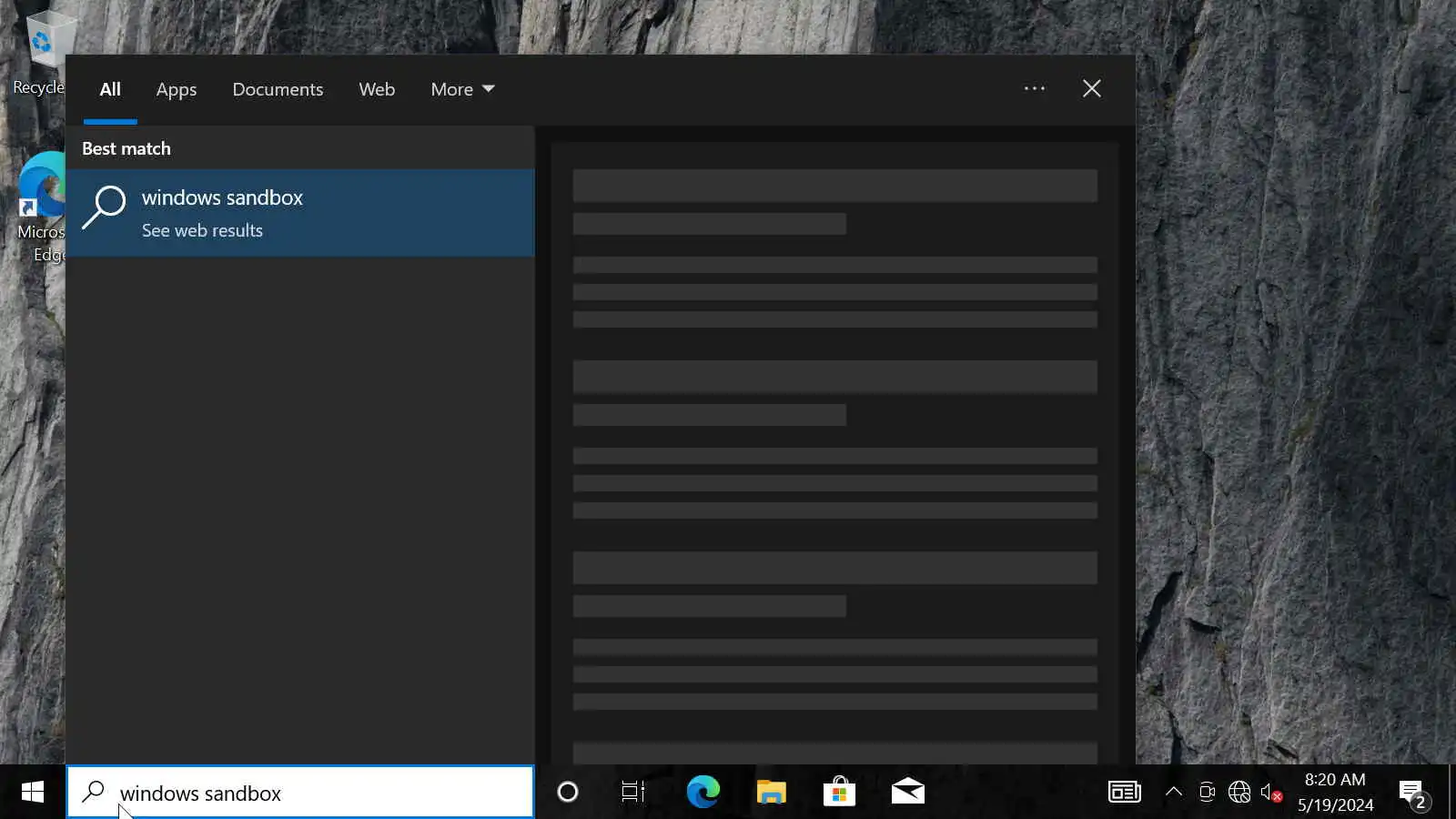Viewport: 1456px width, 819px height.
Task: Open Cortana from the taskbar circle
Action: (568, 793)
